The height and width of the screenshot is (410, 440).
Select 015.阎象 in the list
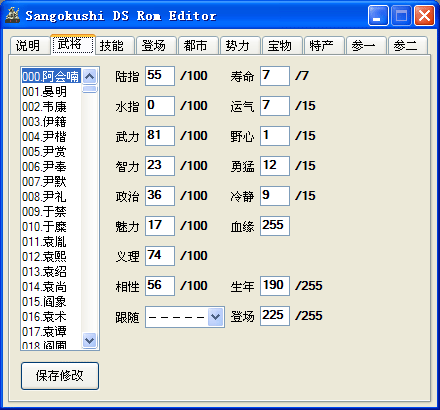click(51, 301)
